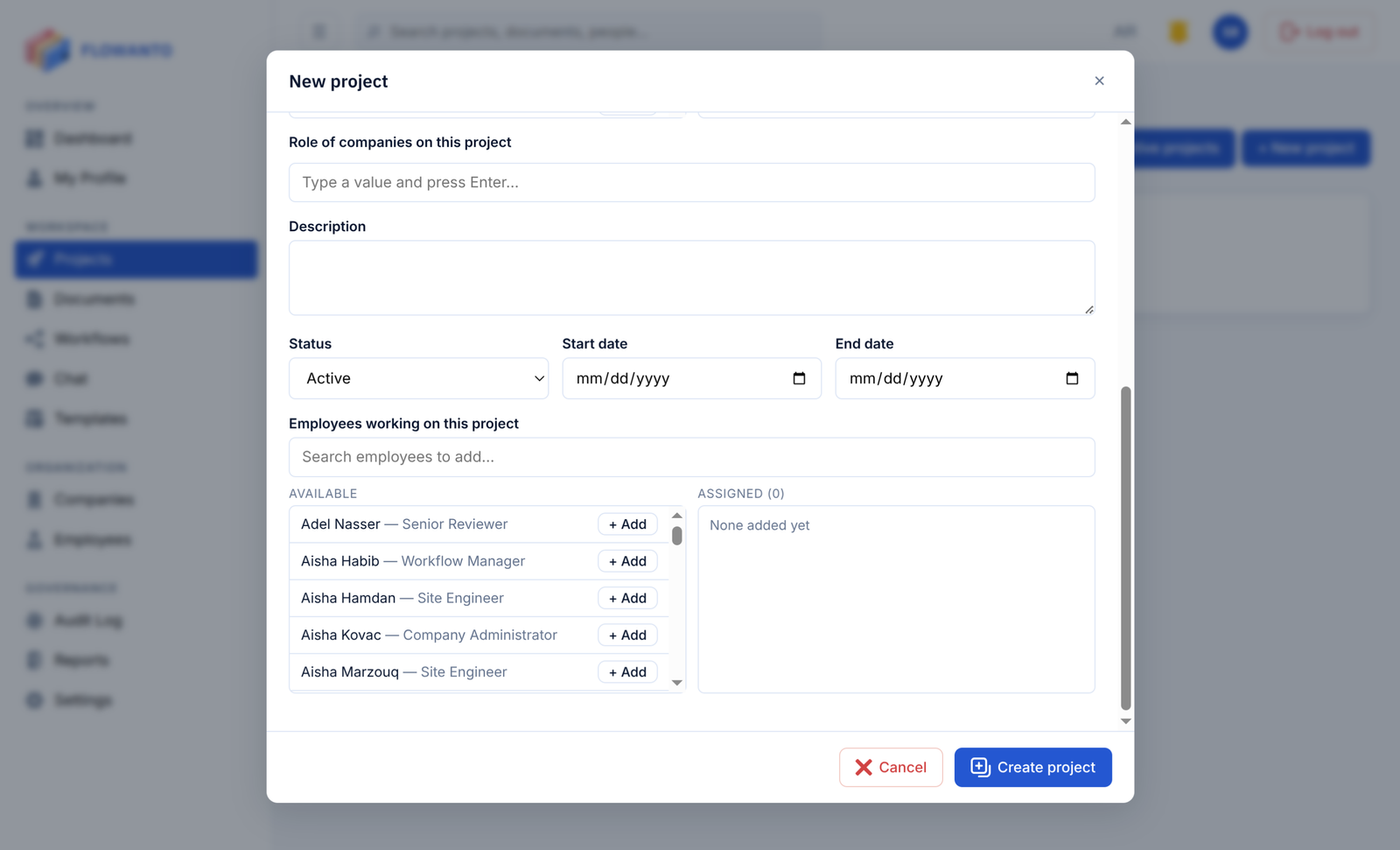Click the Description resize handle corner
1400x850 pixels.
tap(1088, 309)
